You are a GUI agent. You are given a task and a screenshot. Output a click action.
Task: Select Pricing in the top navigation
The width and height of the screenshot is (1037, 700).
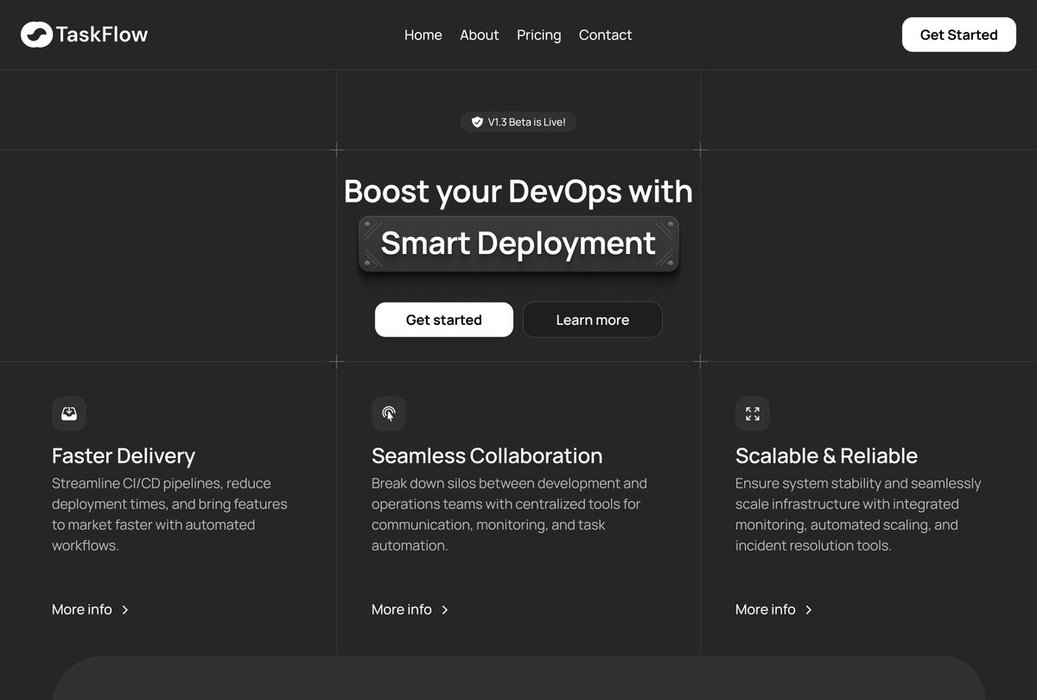click(x=539, y=35)
